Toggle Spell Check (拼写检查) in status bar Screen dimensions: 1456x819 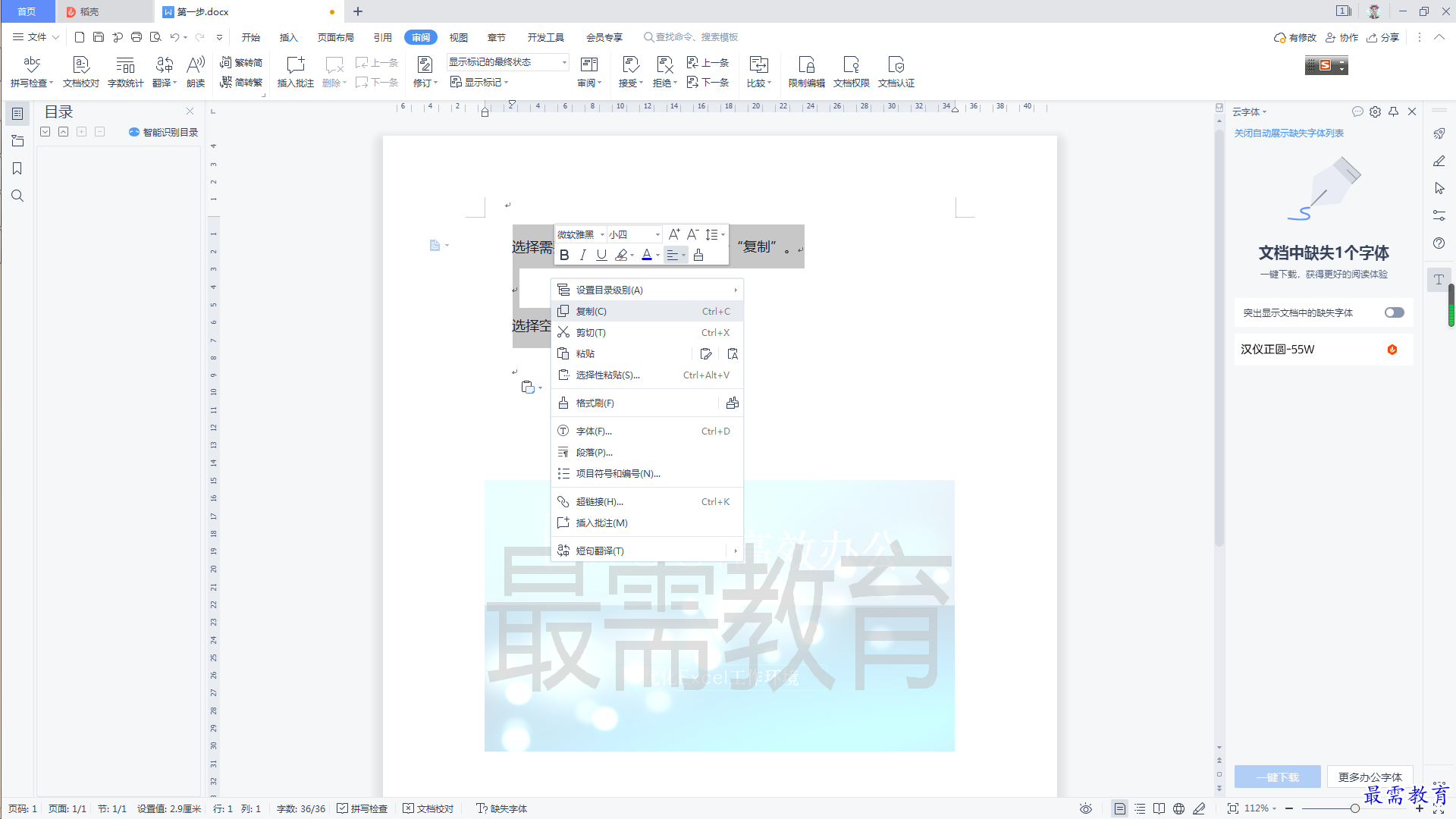362,808
